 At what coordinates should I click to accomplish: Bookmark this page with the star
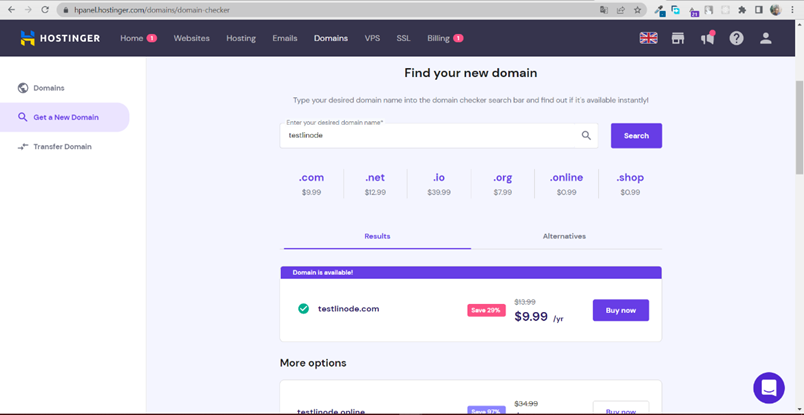click(x=637, y=10)
